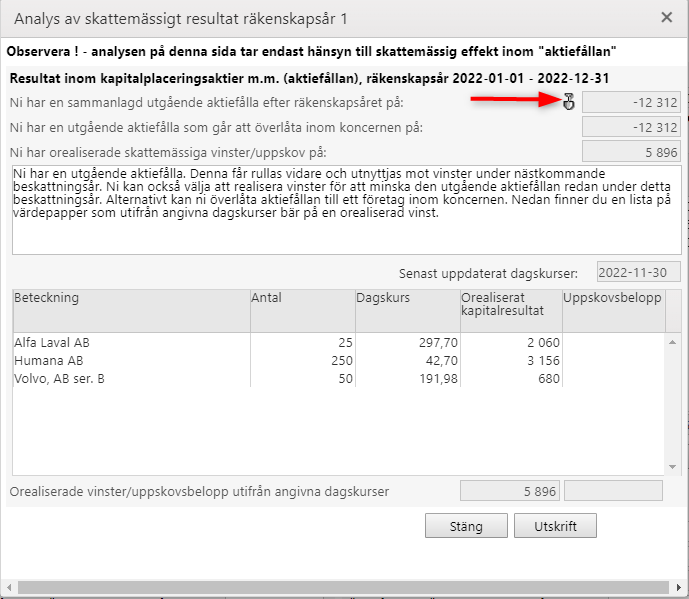The height and width of the screenshot is (599, 689).
Task: Click dagskurs value 191,98
Action: [x=438, y=378]
